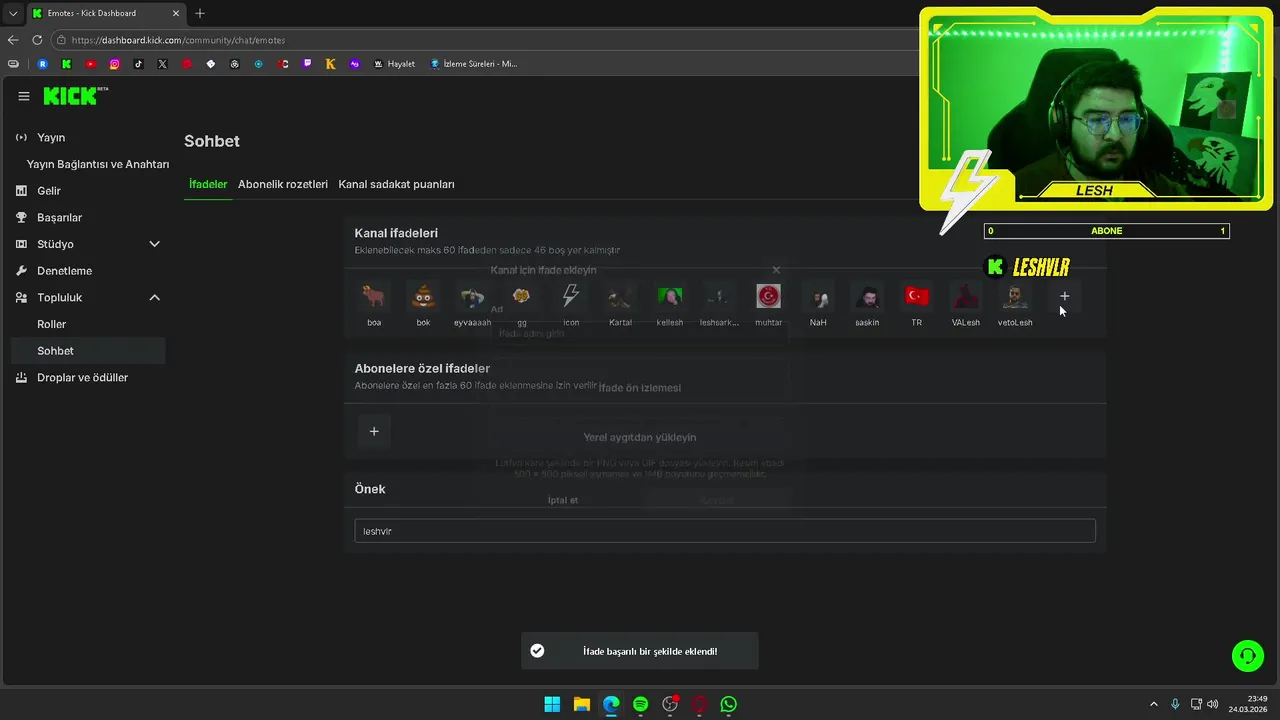Open Yayın Bağlantısı ve Anahtarı
Viewport: 1280px width, 720px height.
pyautogui.click(x=98, y=164)
